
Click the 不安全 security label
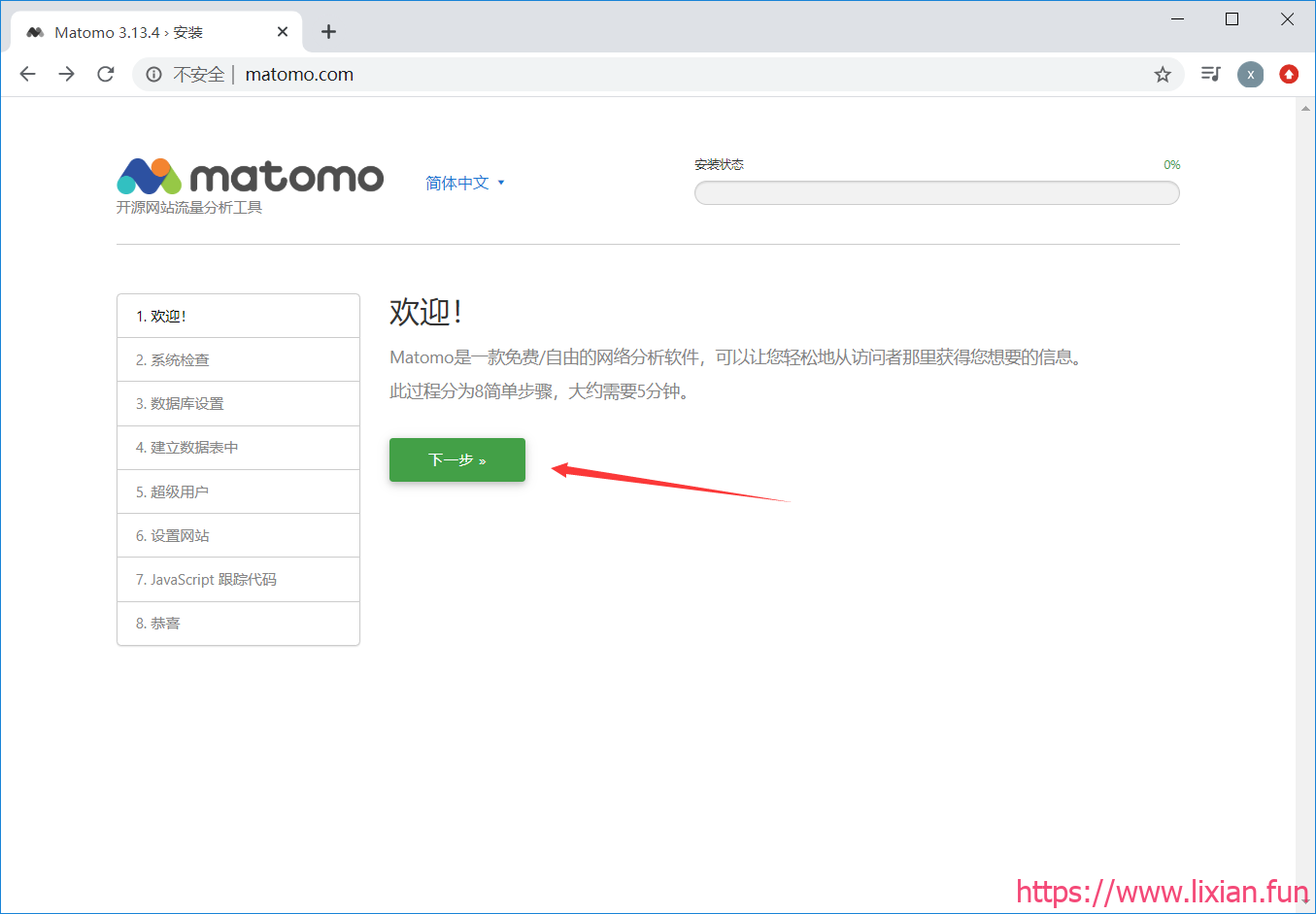click(x=199, y=75)
